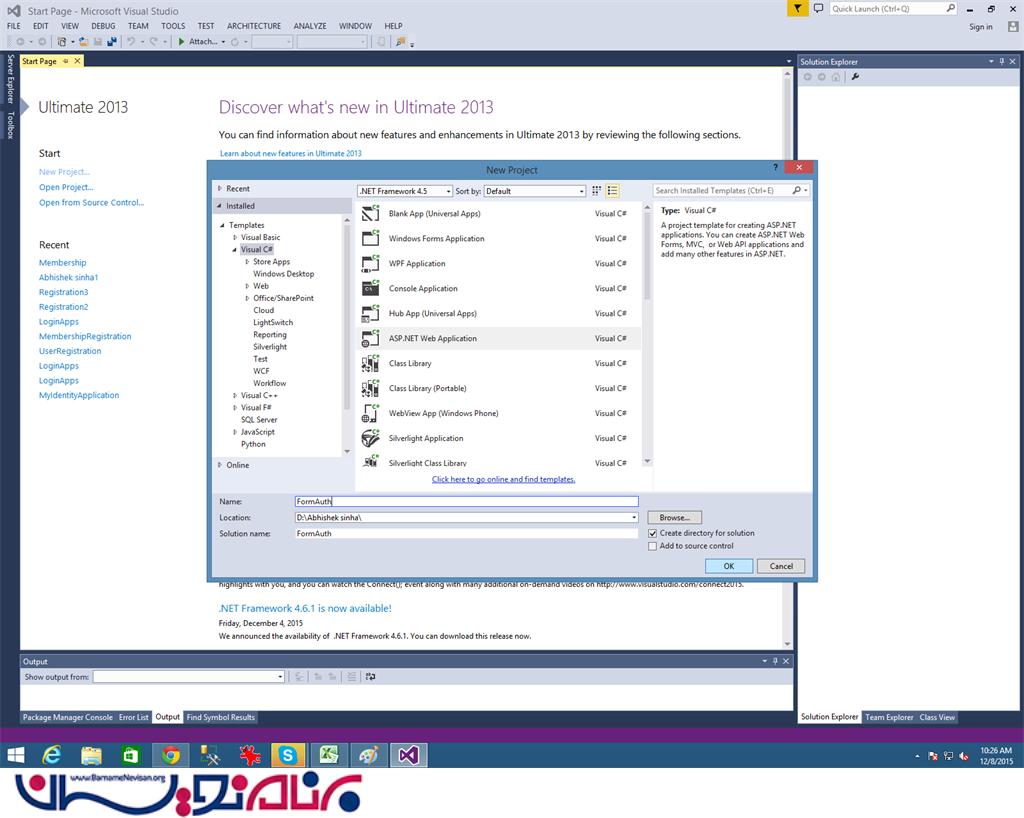Expand the Visual Basic tree node
Viewport: 1024px width, 818px height.
[235, 238]
